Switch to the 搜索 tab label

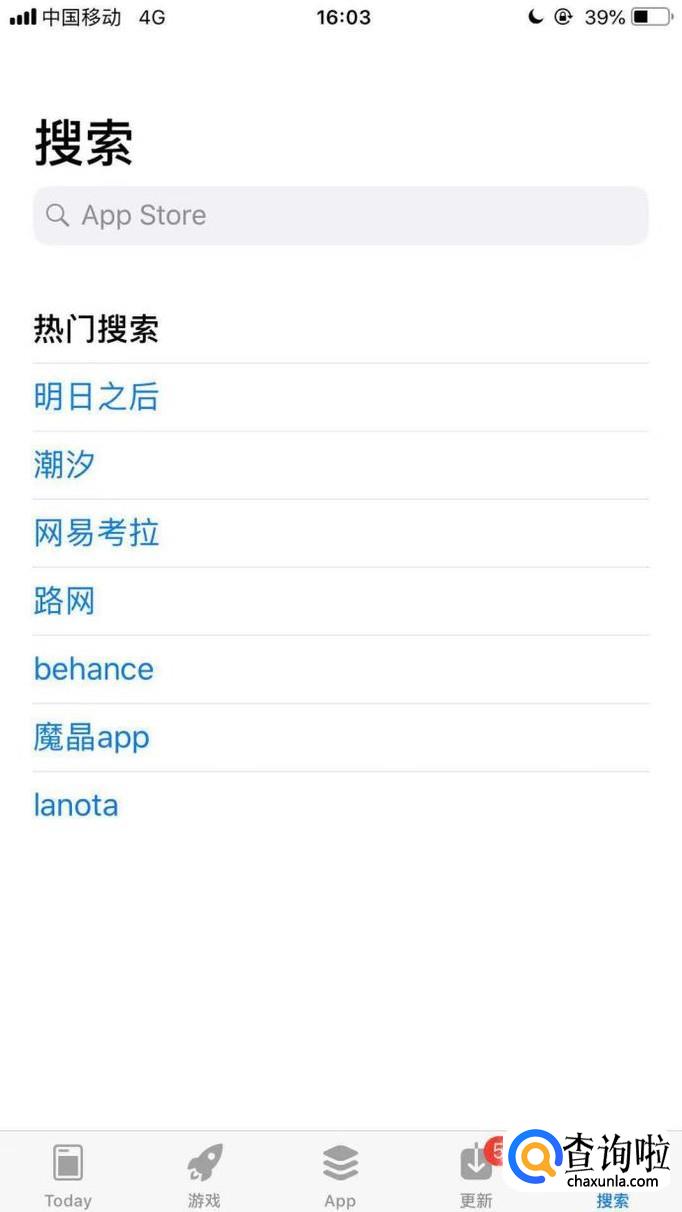tap(612, 1201)
